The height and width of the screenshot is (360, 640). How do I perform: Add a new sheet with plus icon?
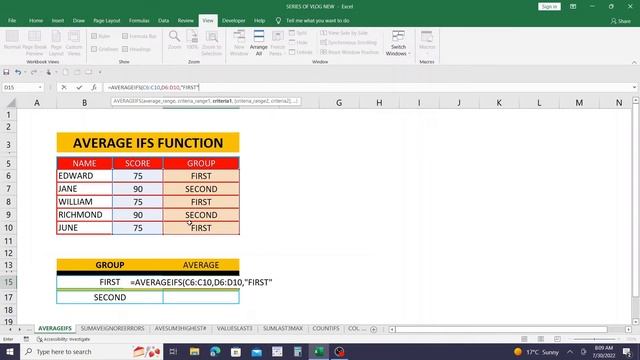click(373, 329)
